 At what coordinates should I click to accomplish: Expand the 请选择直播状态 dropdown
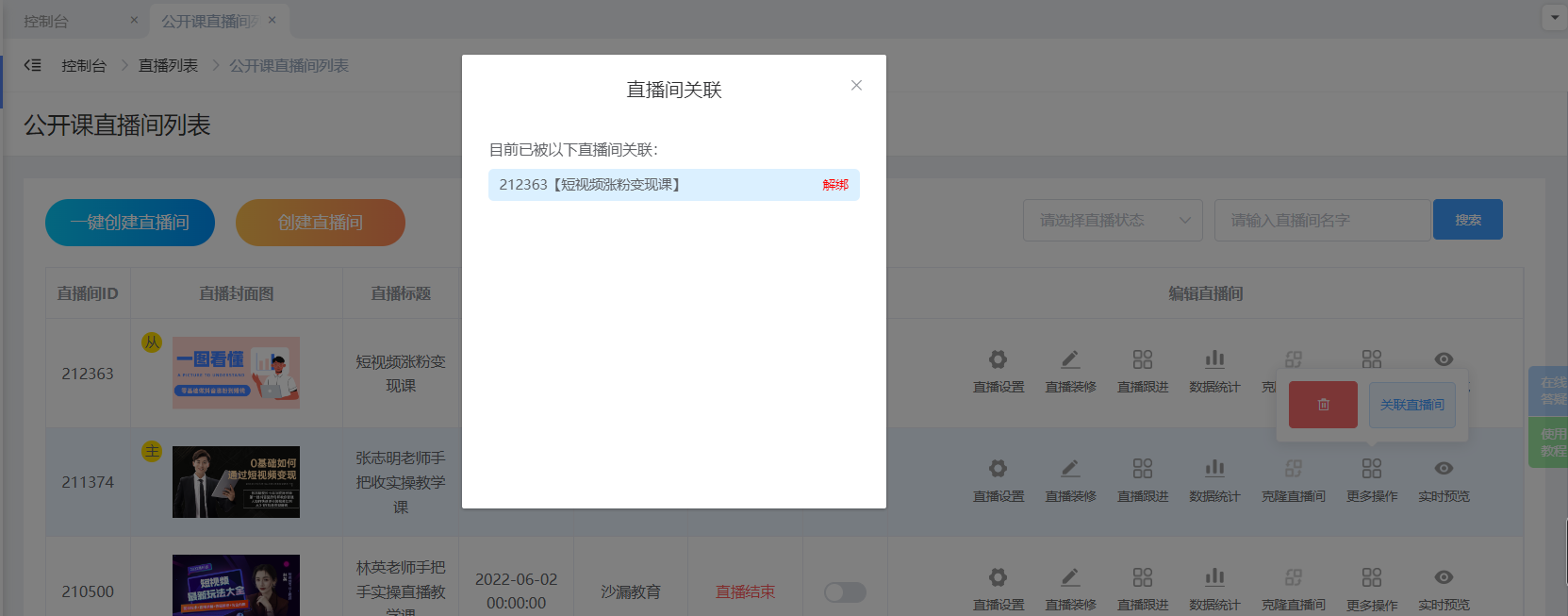1113,220
